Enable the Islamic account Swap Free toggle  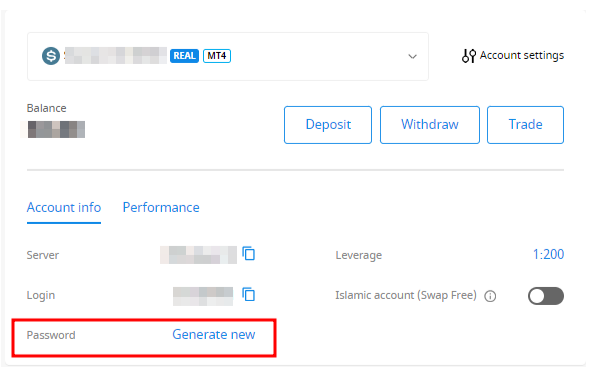click(545, 296)
